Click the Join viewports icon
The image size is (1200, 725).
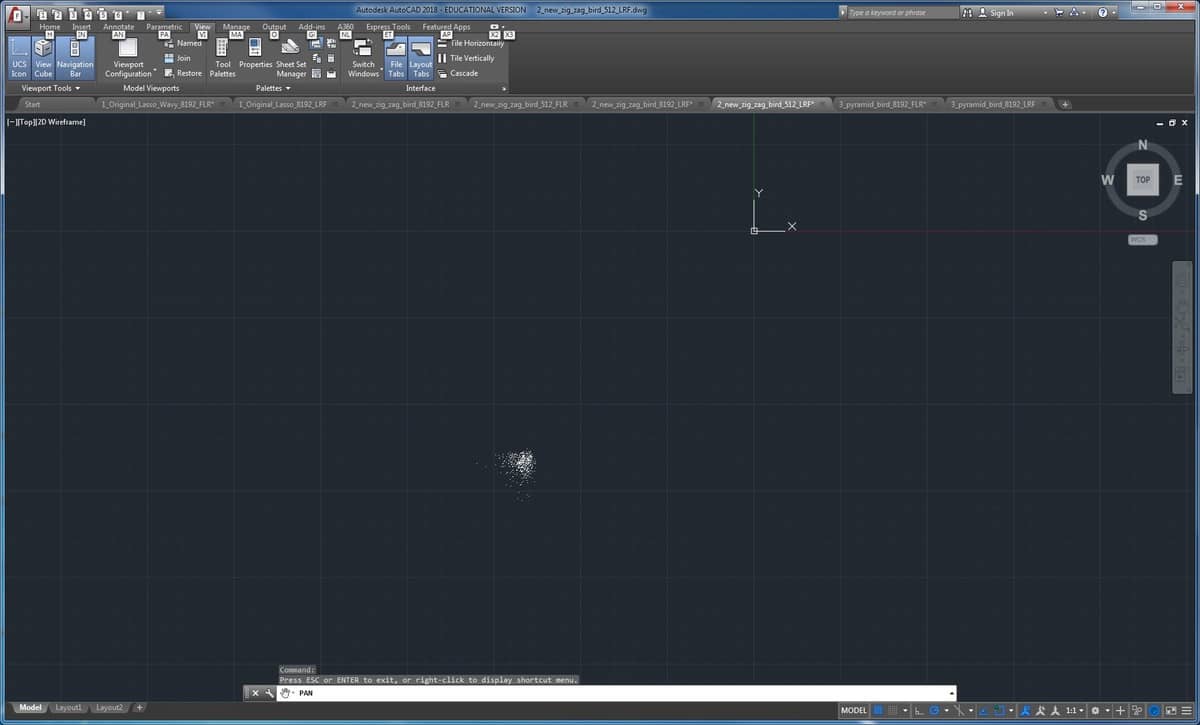click(169, 58)
